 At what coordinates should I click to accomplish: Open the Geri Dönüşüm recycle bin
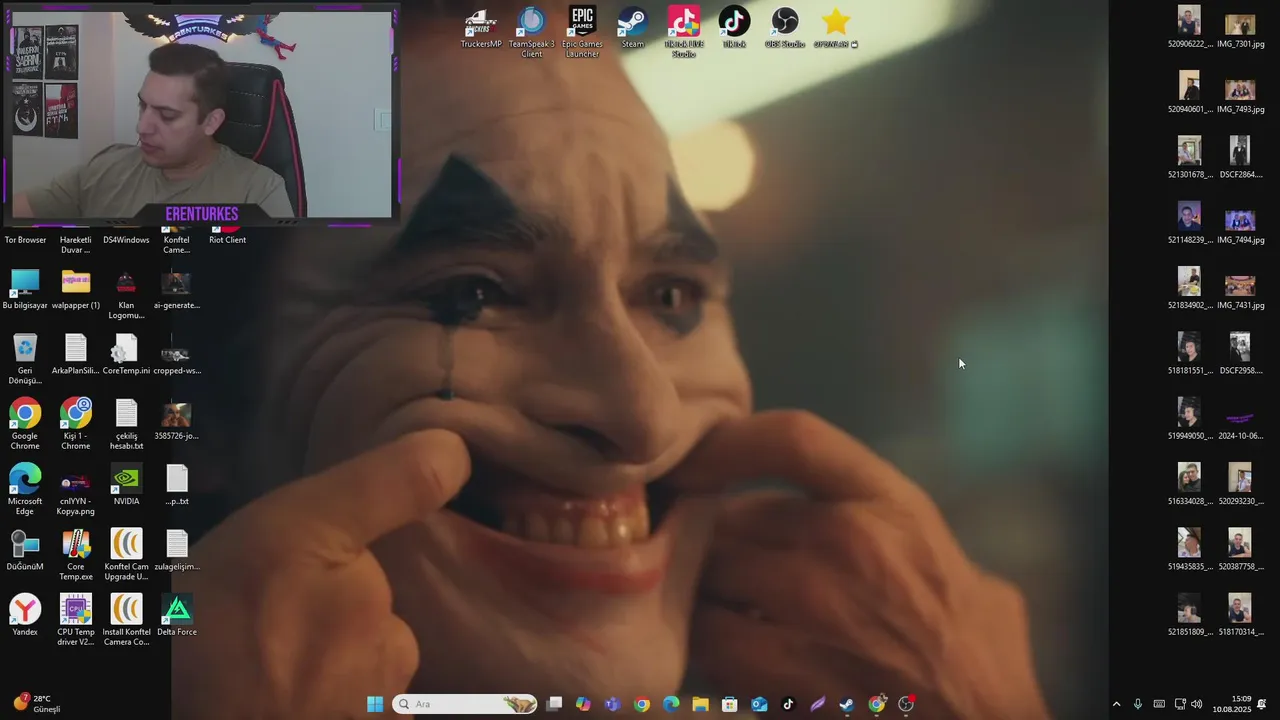coord(25,360)
